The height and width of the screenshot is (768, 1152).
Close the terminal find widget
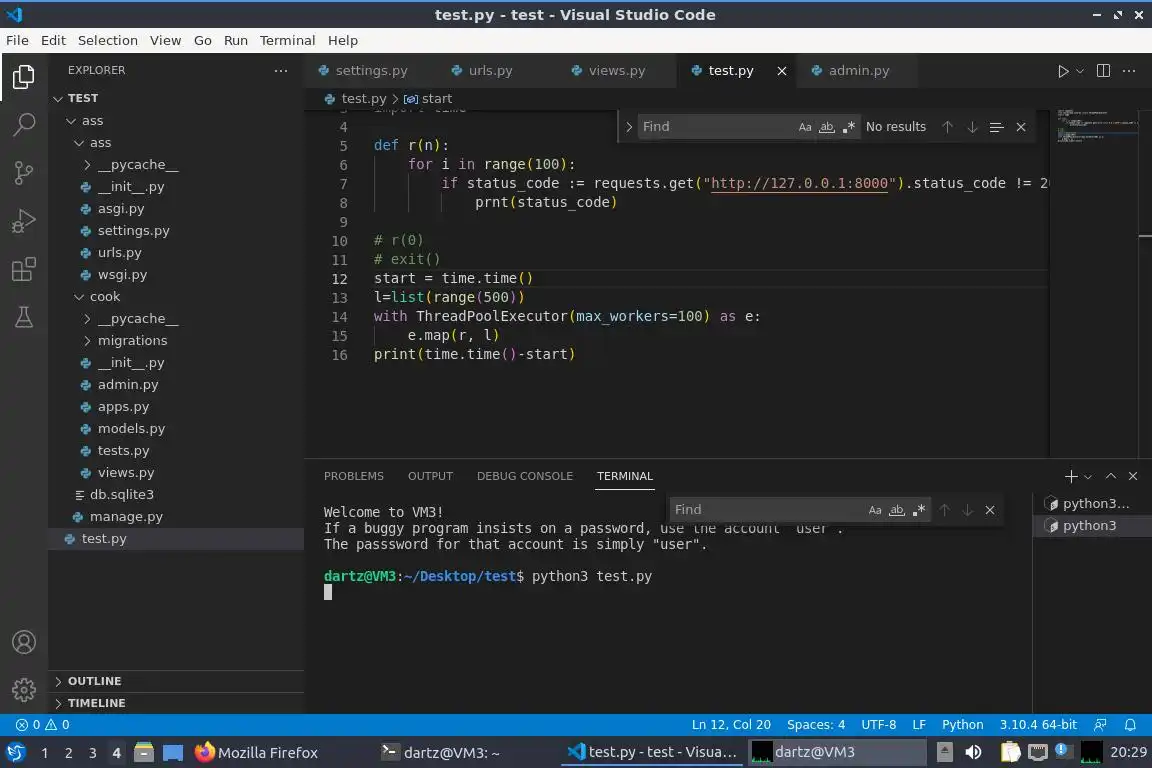[x=990, y=510]
